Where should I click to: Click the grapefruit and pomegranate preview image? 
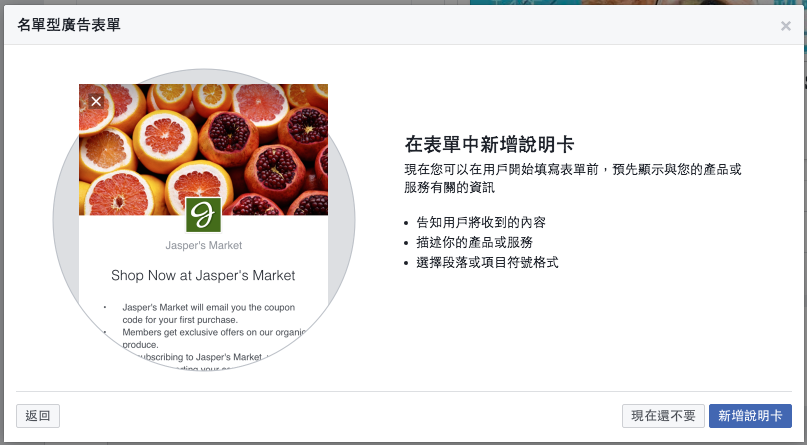(x=203, y=149)
